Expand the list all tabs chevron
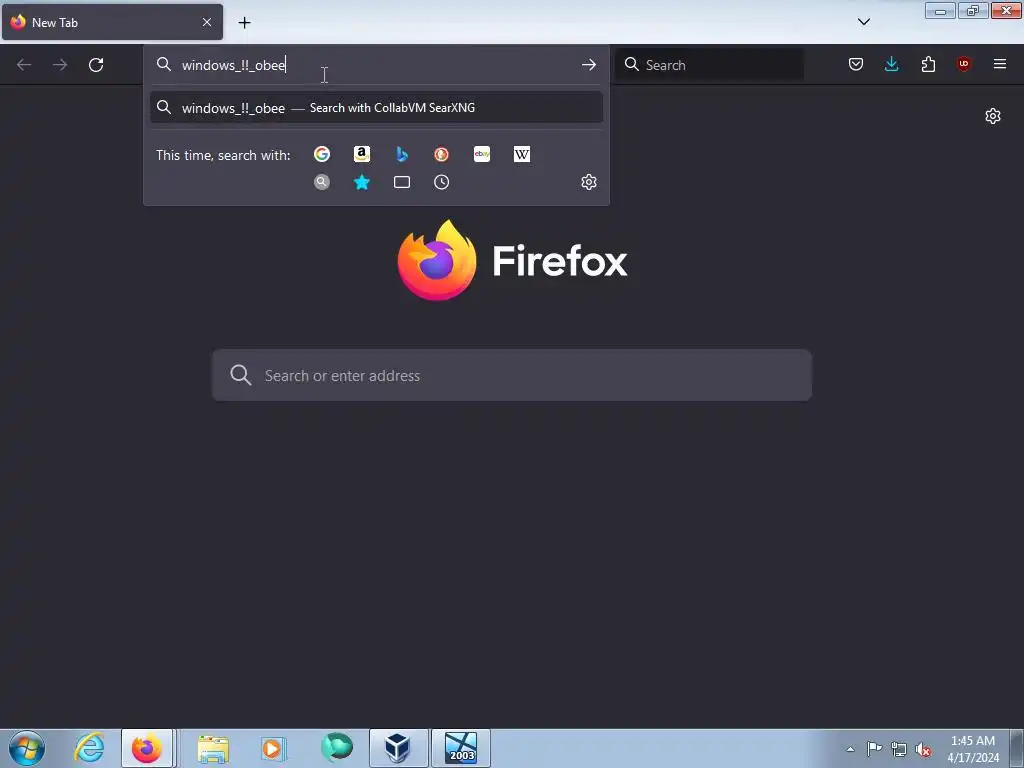 click(863, 22)
